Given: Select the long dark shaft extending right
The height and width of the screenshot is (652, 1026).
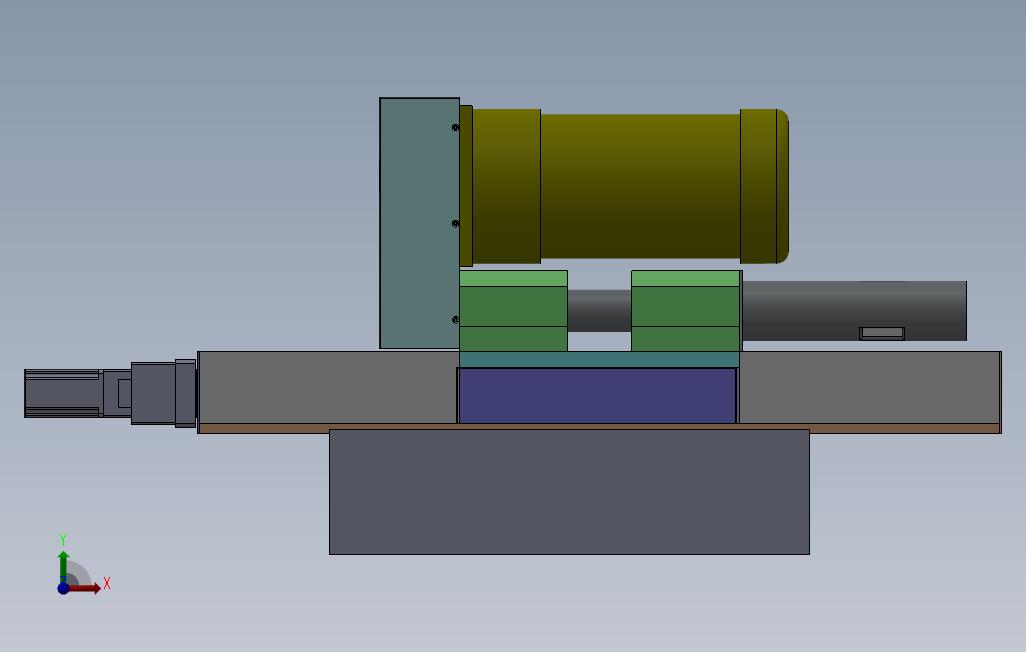Looking at the screenshot, I should [x=854, y=311].
